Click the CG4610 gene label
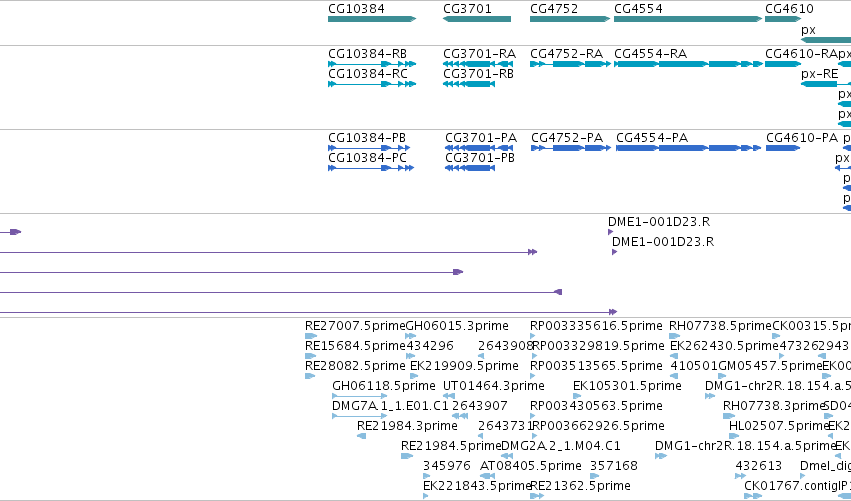Screen dimensions: 851x501 pyautogui.click(x=789, y=9)
